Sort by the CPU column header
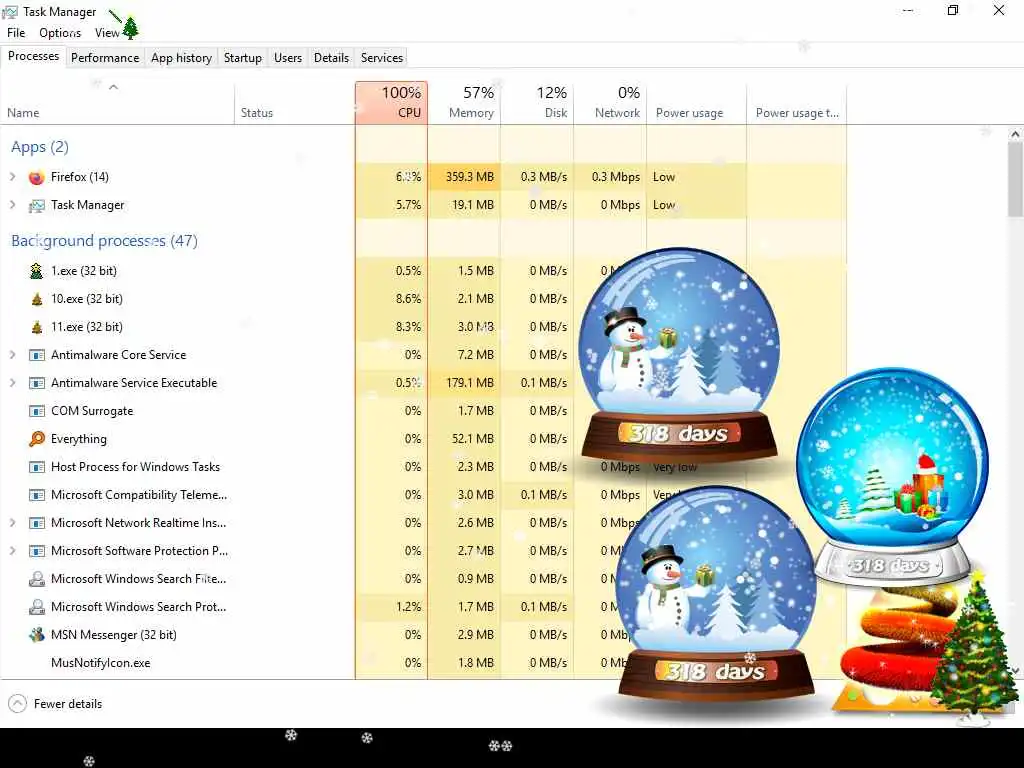 click(391, 103)
